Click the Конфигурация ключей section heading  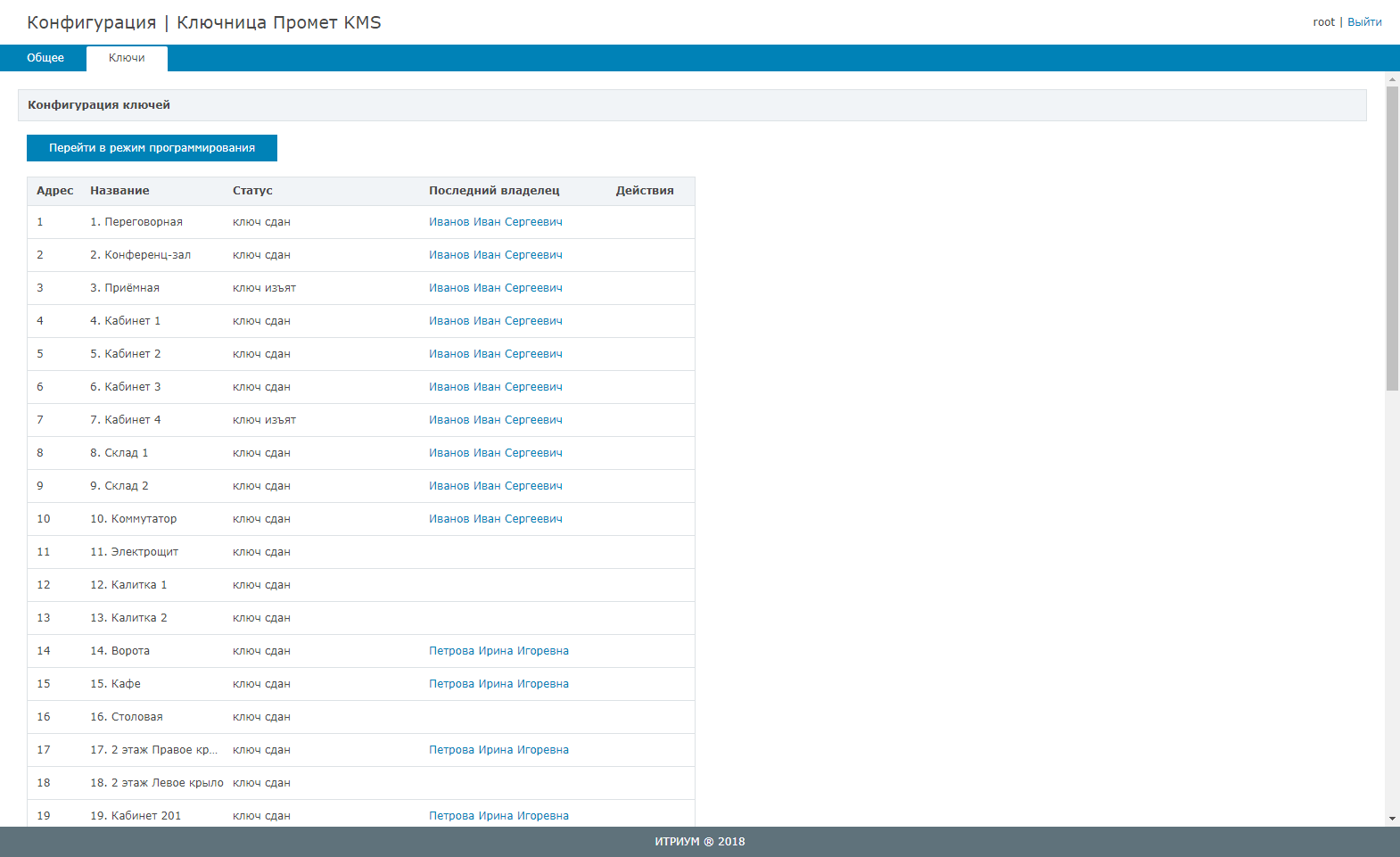[x=99, y=105]
